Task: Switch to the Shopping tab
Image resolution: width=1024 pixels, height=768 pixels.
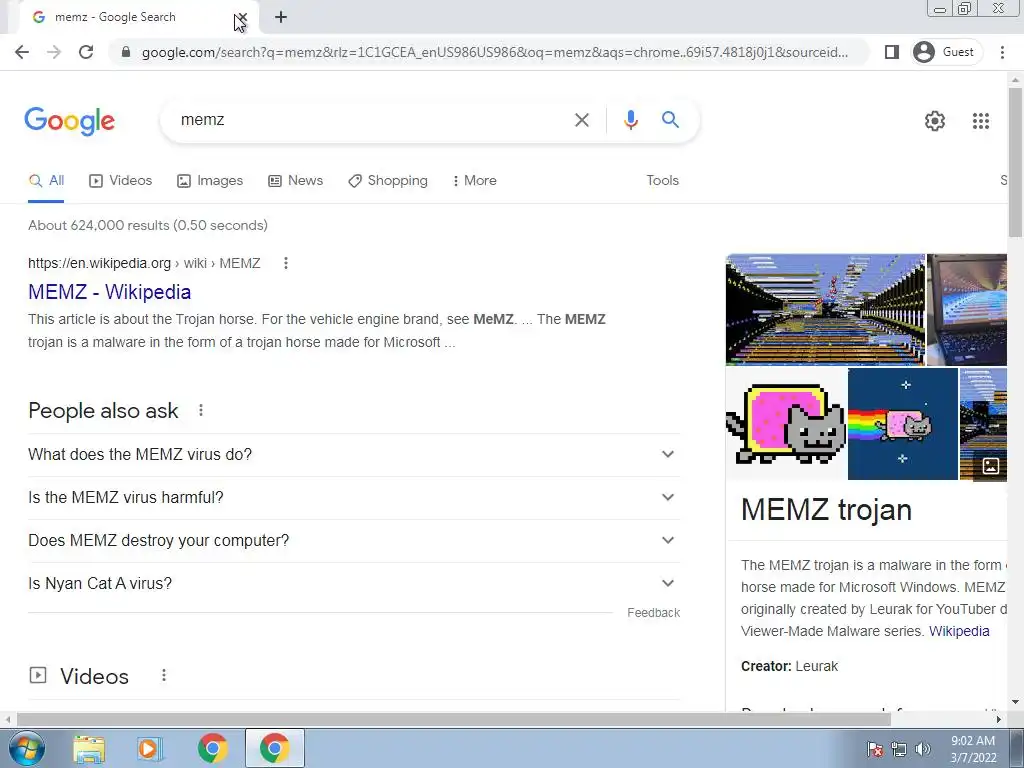Action: 388,181
